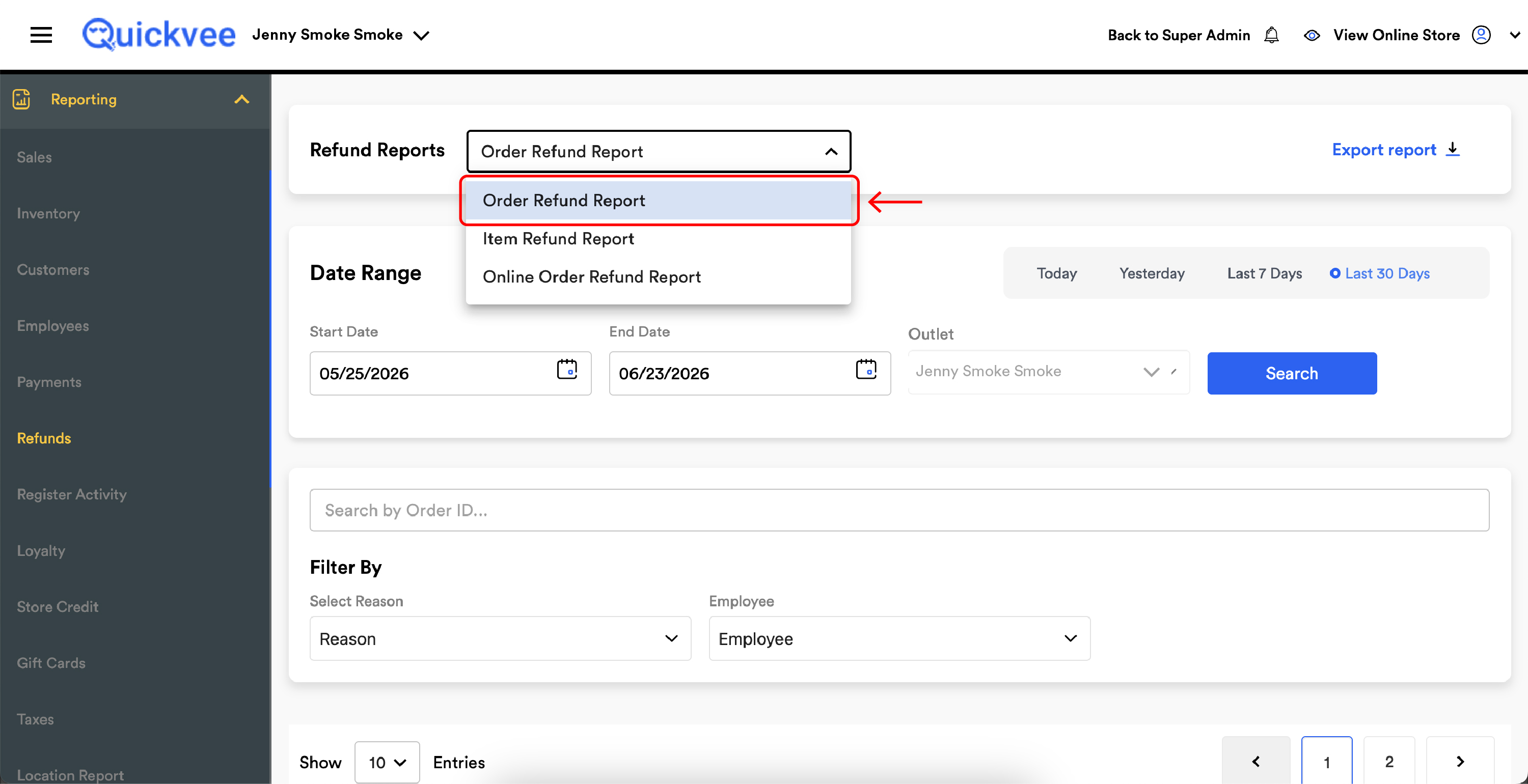1528x784 pixels.
Task: Click the Reporting chart icon in sidebar
Action: click(21, 99)
